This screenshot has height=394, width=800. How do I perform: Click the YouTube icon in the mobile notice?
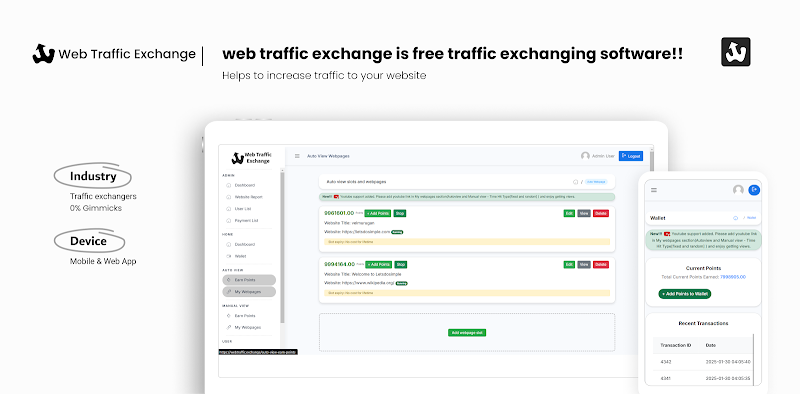[667, 233]
